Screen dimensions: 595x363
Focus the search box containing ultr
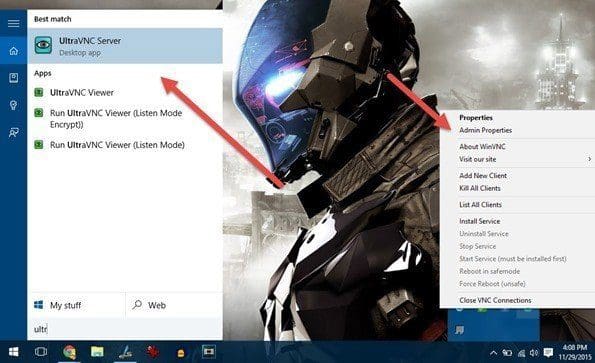[125, 329]
